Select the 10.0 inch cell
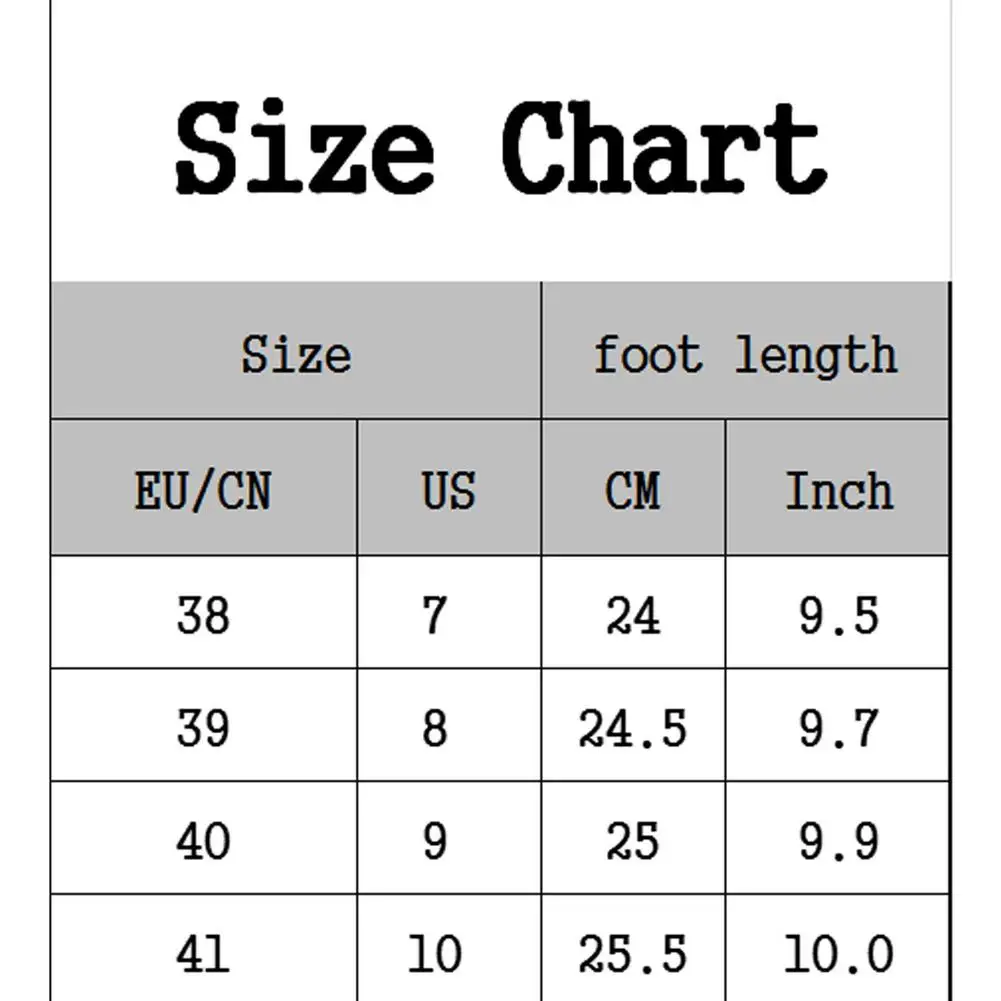 pos(838,952)
